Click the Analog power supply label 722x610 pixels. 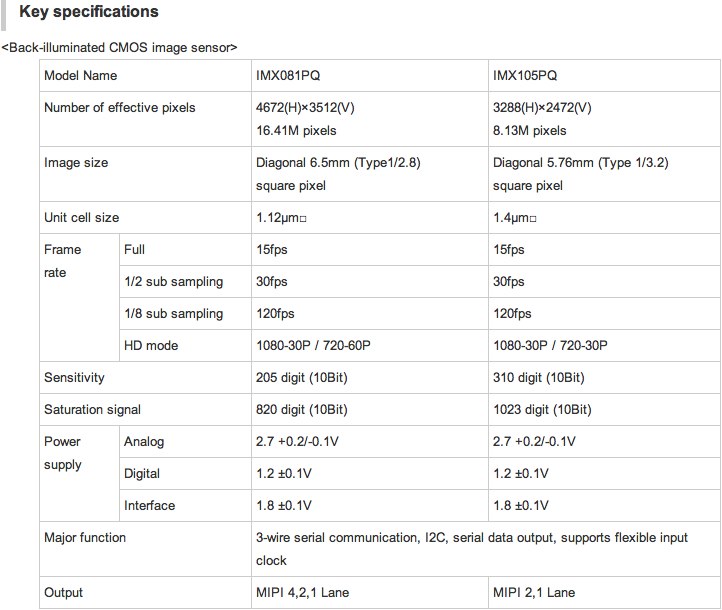point(144,442)
